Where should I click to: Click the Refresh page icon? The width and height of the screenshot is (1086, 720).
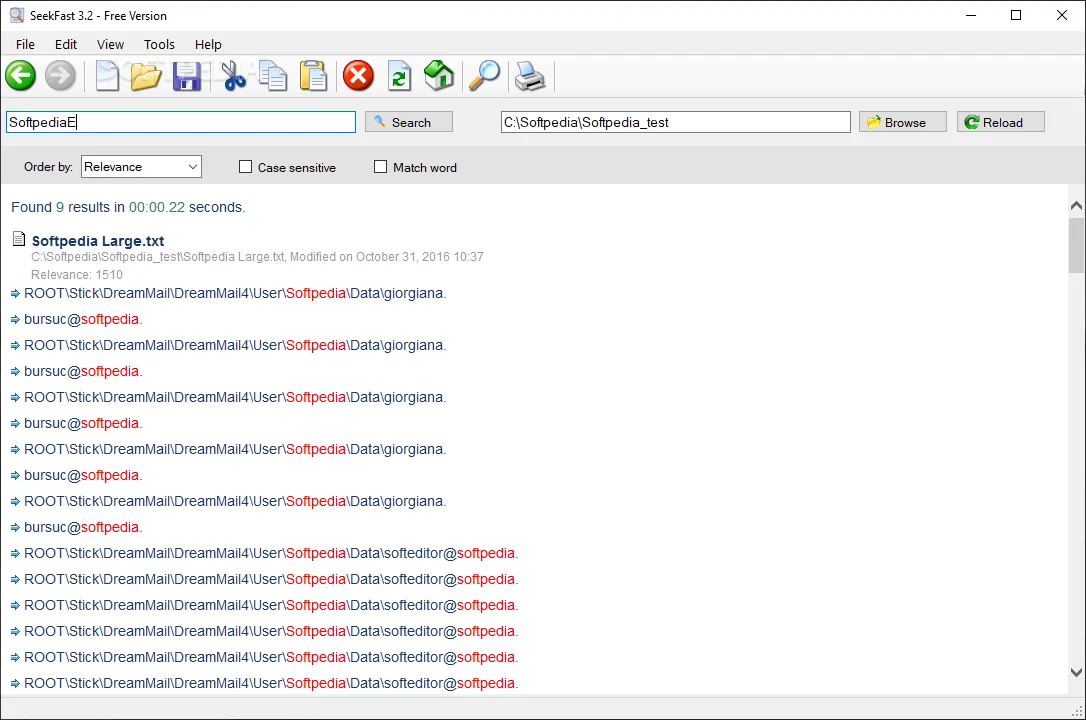pyautogui.click(x=399, y=75)
